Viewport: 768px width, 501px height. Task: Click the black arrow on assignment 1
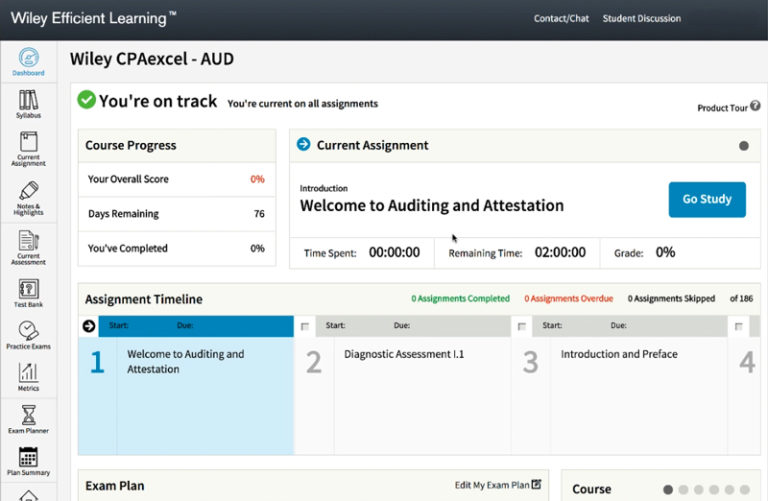coord(89,326)
